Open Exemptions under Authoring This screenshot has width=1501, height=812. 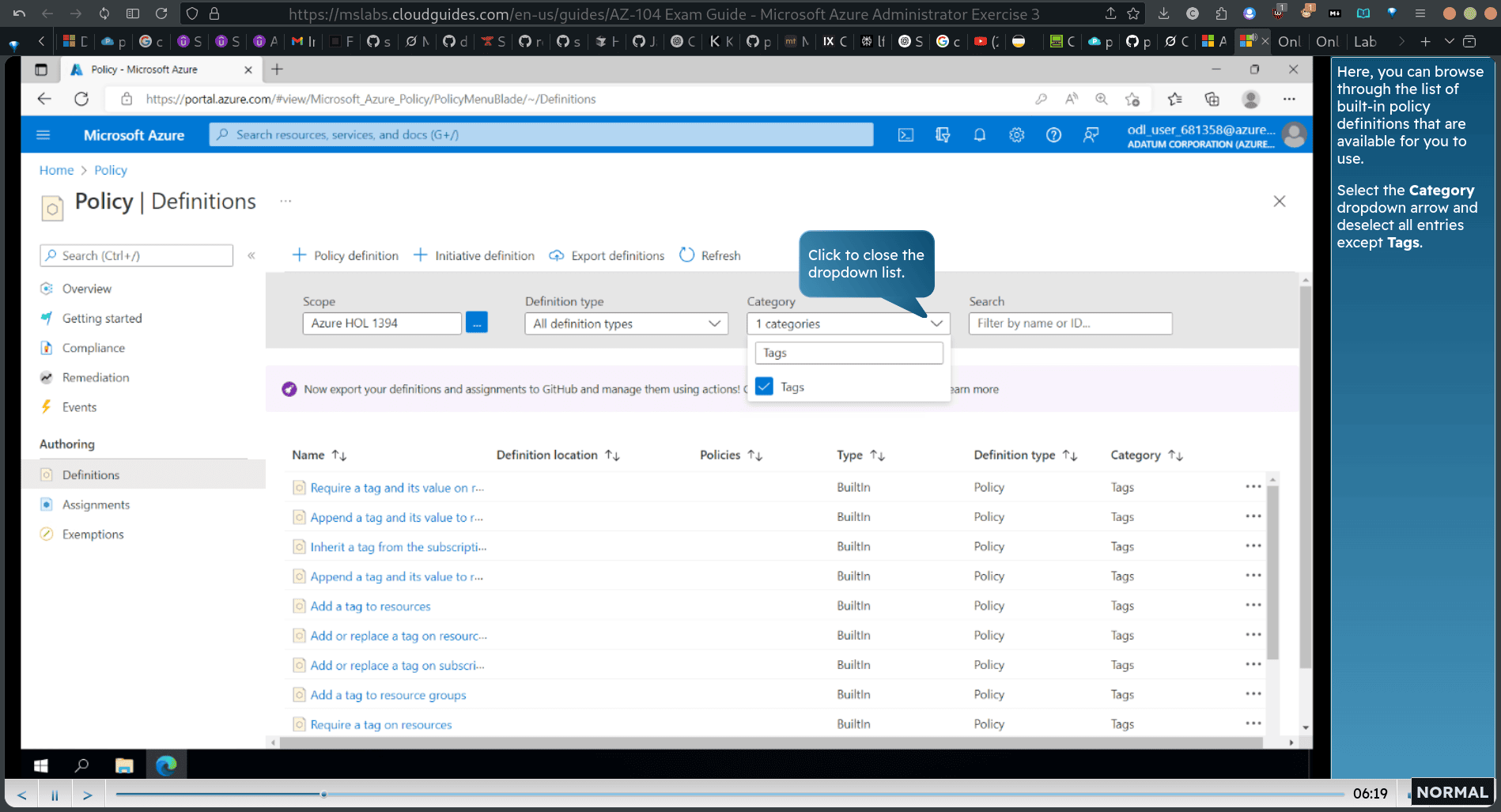[x=93, y=534]
